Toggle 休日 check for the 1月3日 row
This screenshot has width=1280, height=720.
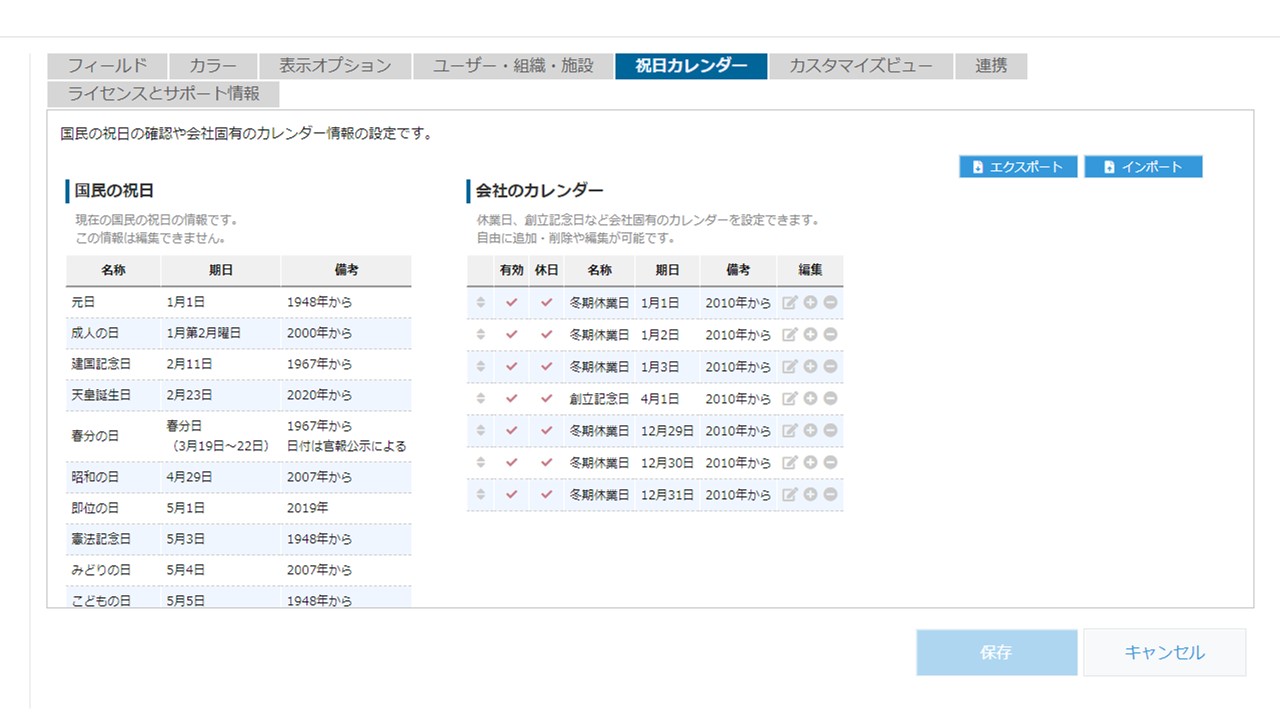point(546,367)
